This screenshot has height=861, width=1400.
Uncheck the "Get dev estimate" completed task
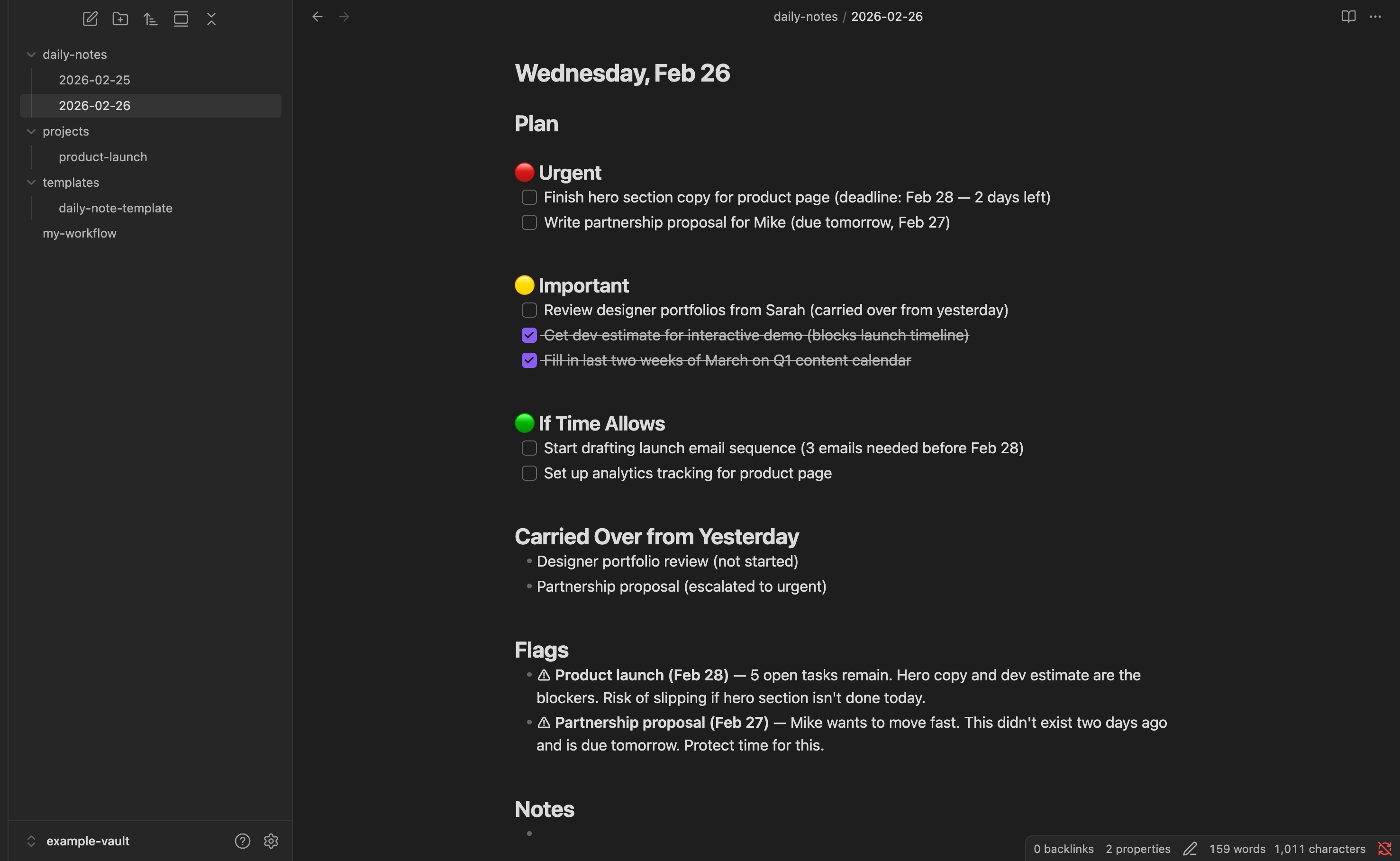coord(529,335)
